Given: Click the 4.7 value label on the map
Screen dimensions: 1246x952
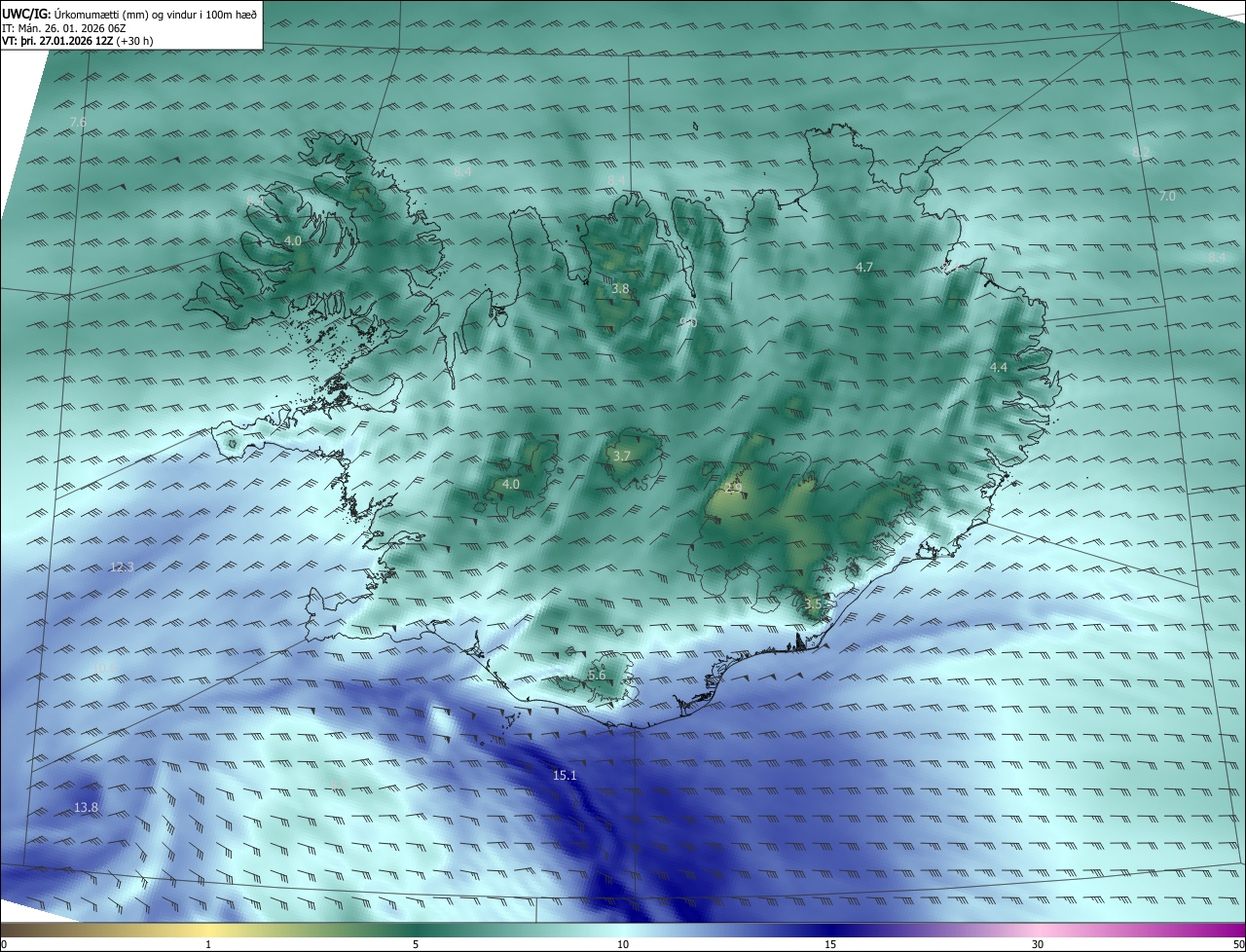Looking at the screenshot, I should 863,267.
